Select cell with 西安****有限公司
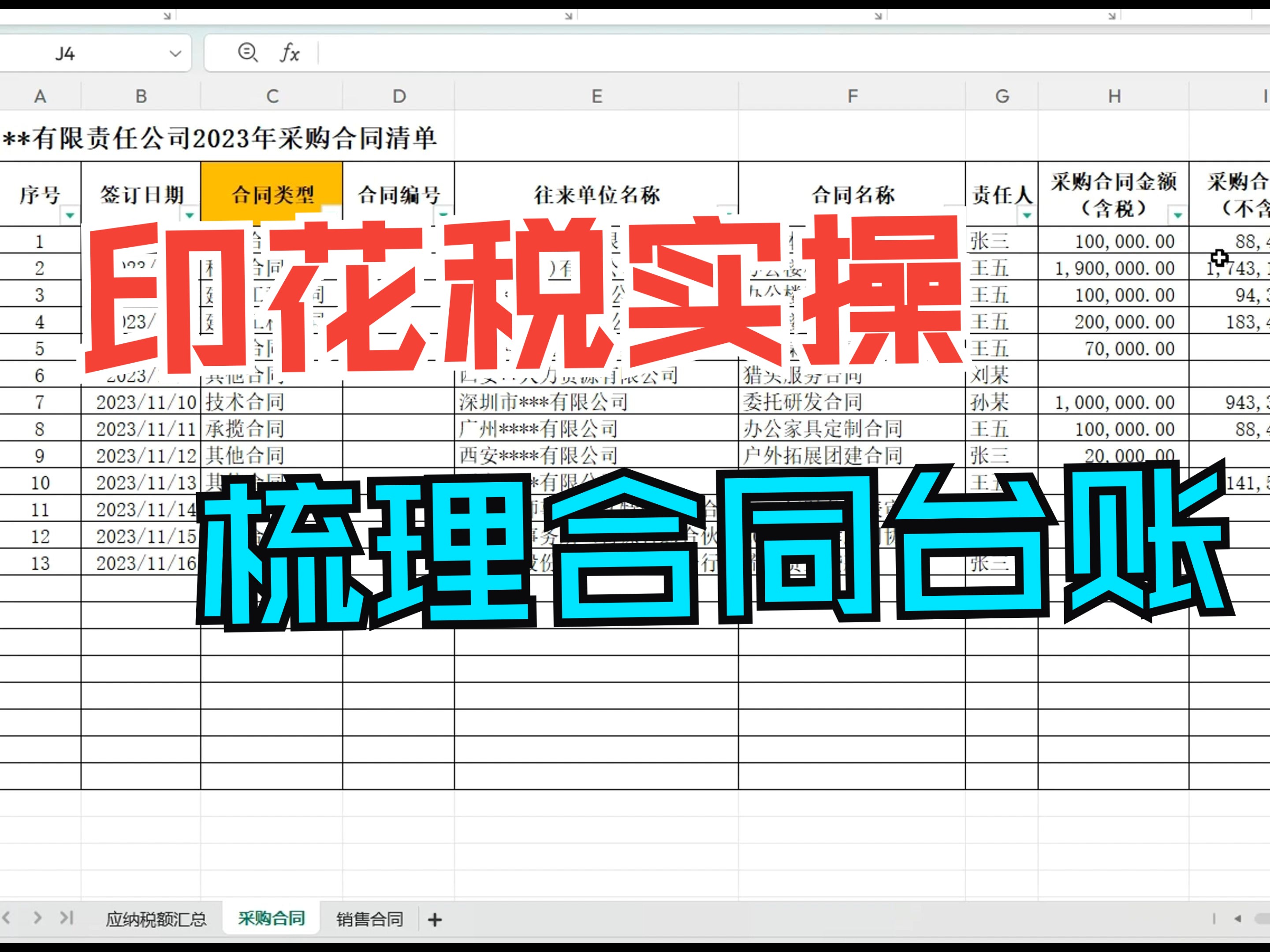Viewport: 1270px width, 952px height. click(596, 455)
